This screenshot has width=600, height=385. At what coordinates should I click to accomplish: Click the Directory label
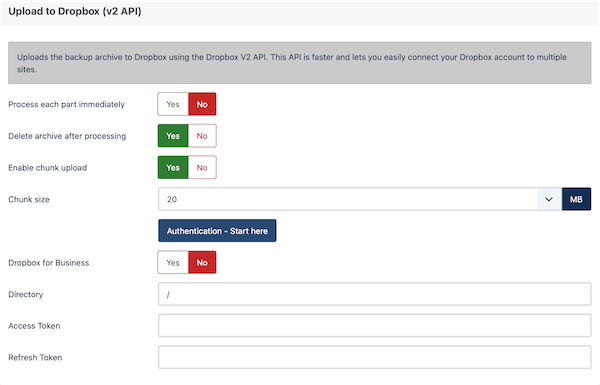26,295
